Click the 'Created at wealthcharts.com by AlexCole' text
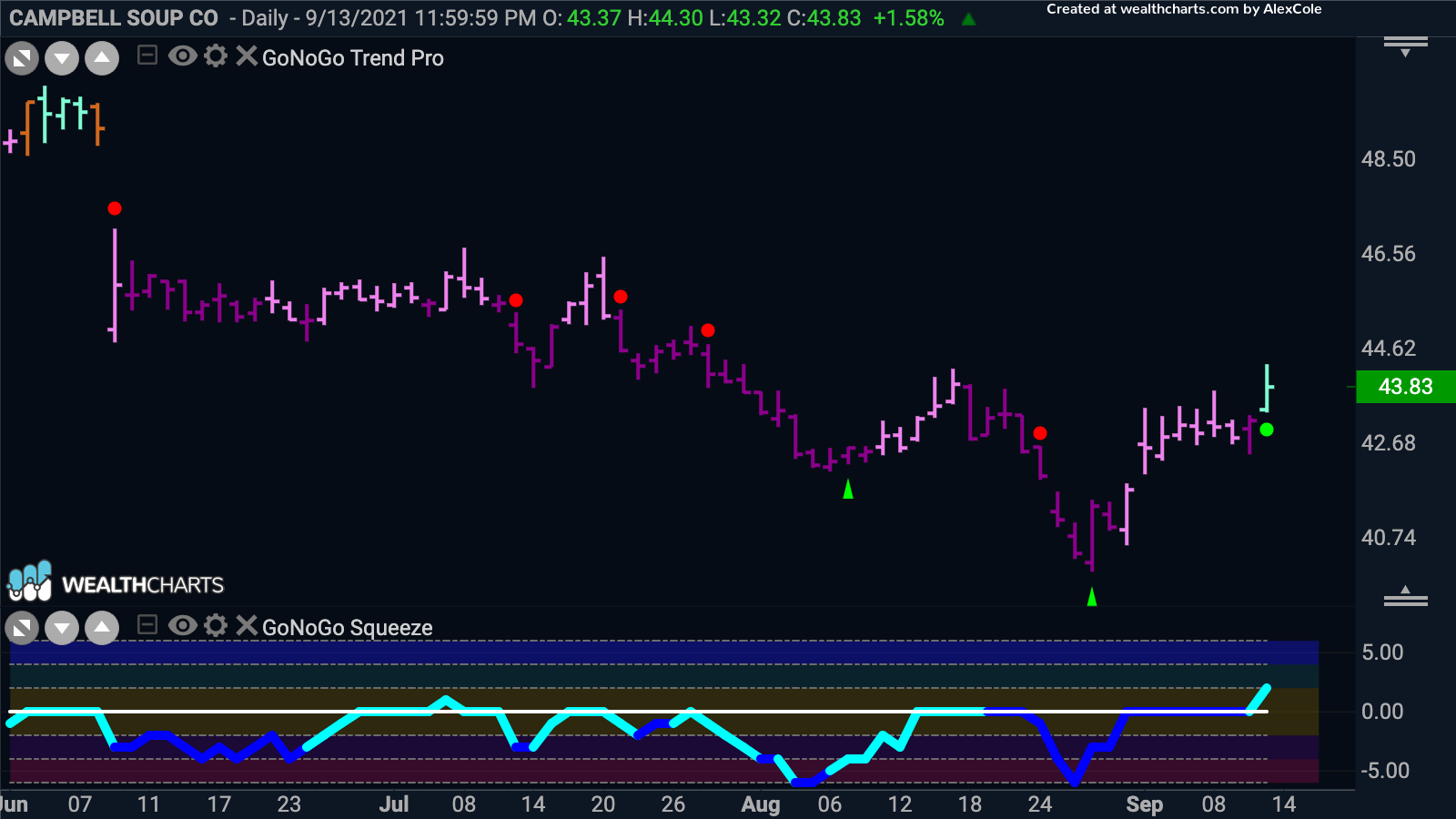Viewport: 1456px width, 819px height. point(1184,9)
